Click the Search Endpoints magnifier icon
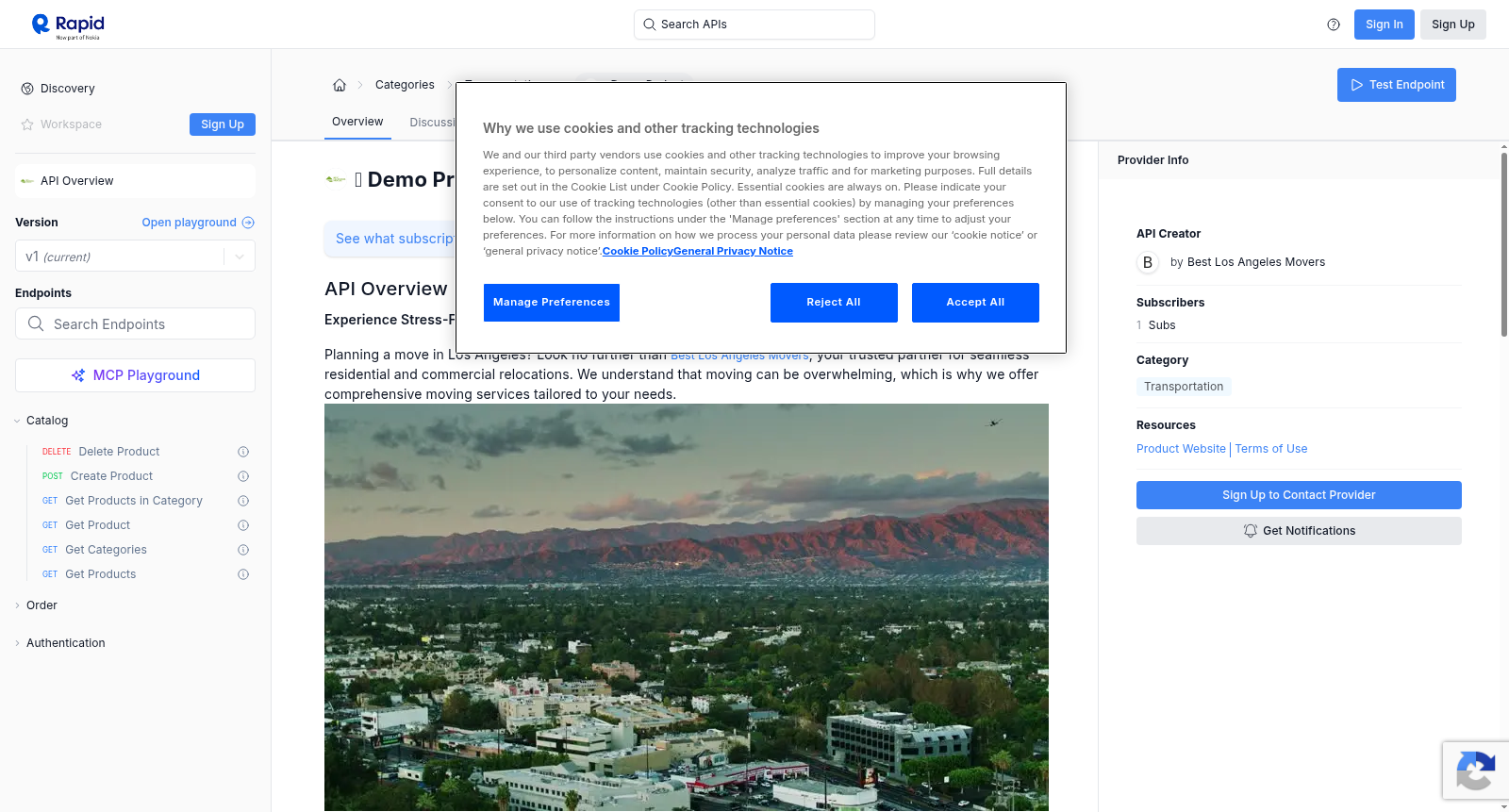This screenshot has height=812, width=1509. coord(36,323)
